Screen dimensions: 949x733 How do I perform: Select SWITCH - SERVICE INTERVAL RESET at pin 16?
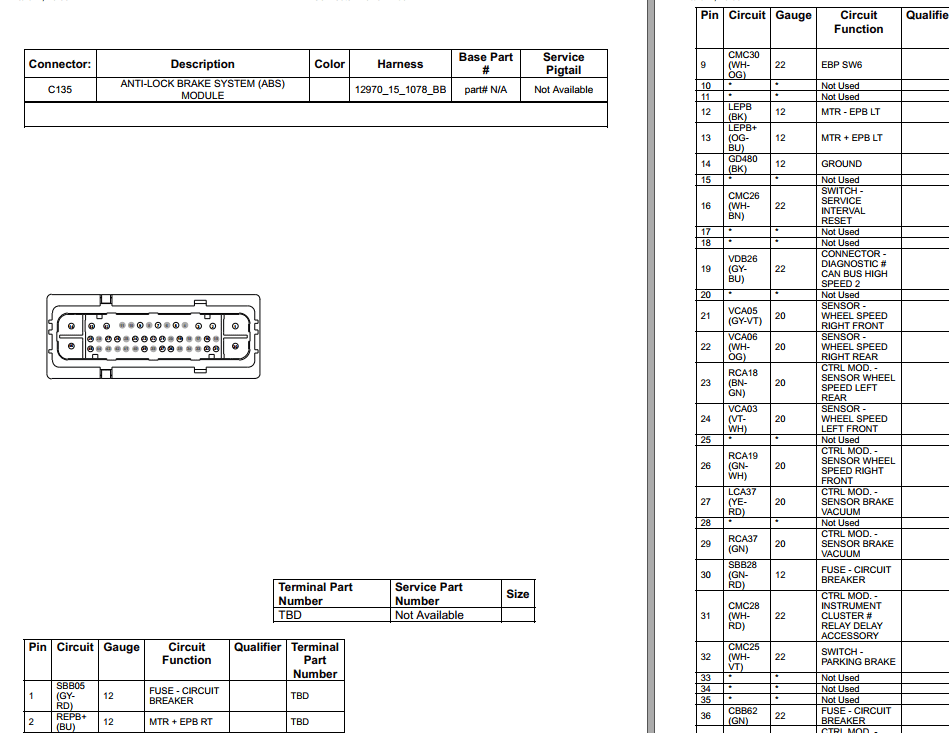click(x=857, y=205)
